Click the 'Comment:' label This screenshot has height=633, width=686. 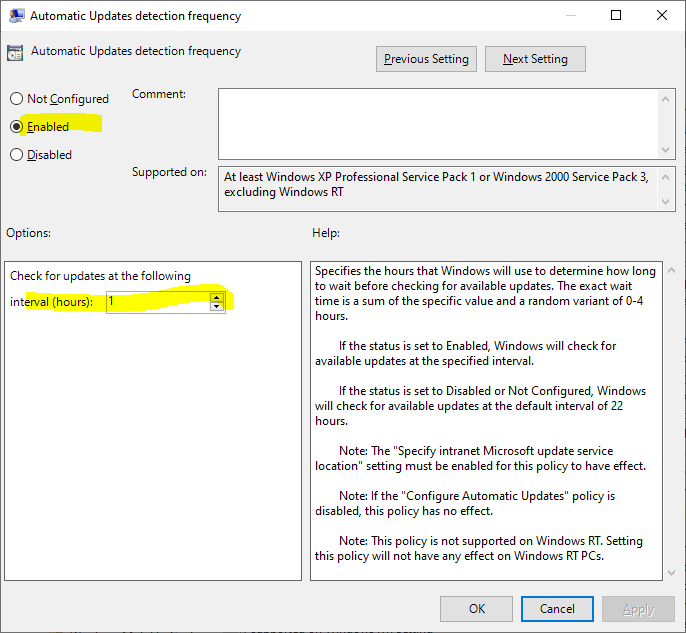click(159, 94)
